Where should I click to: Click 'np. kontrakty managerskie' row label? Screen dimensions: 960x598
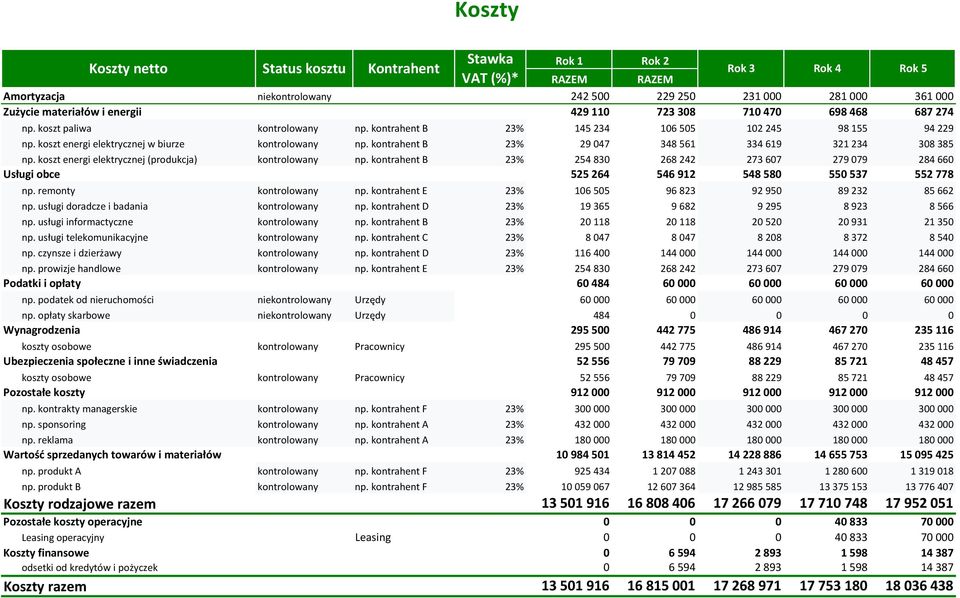(x=80, y=409)
